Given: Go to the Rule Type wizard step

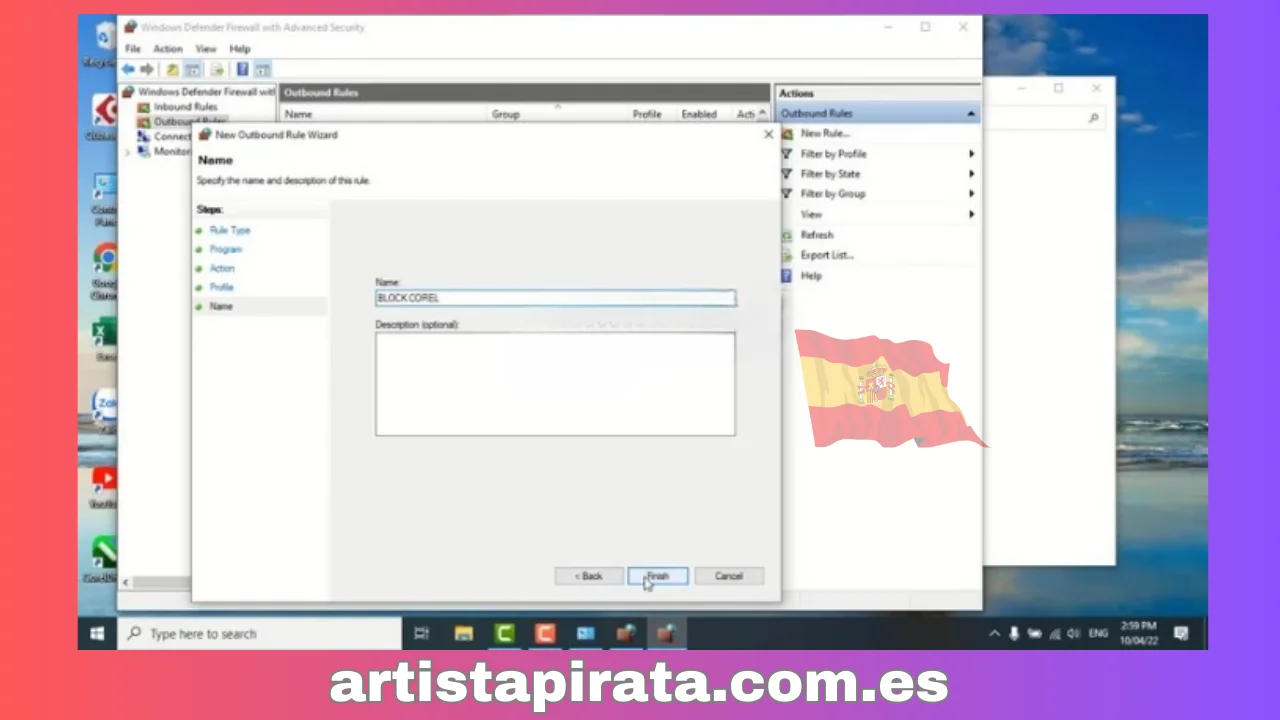Looking at the screenshot, I should 230,230.
